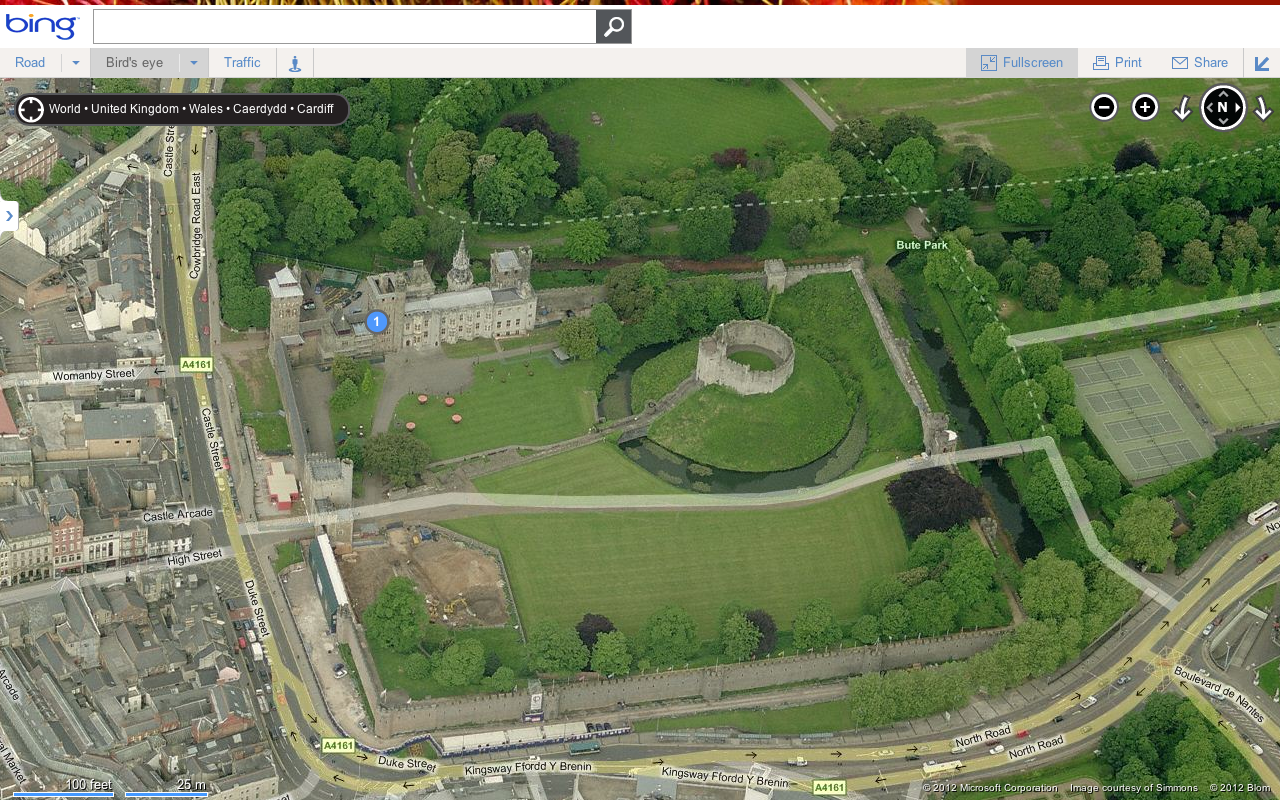Toggle the Traffic overlay

(x=242, y=62)
